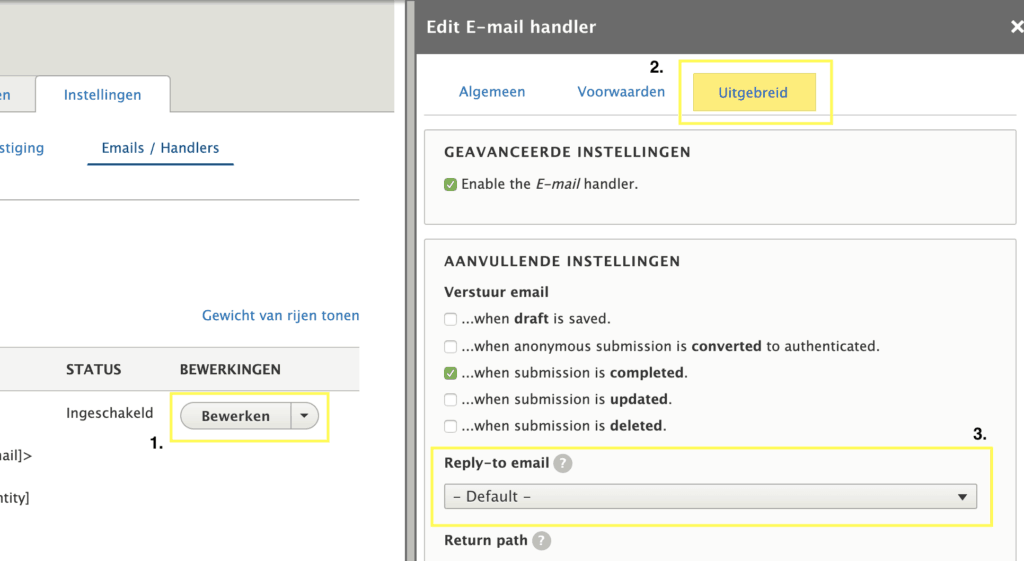
Task: Enable send email when draft is saved
Action: coord(451,319)
